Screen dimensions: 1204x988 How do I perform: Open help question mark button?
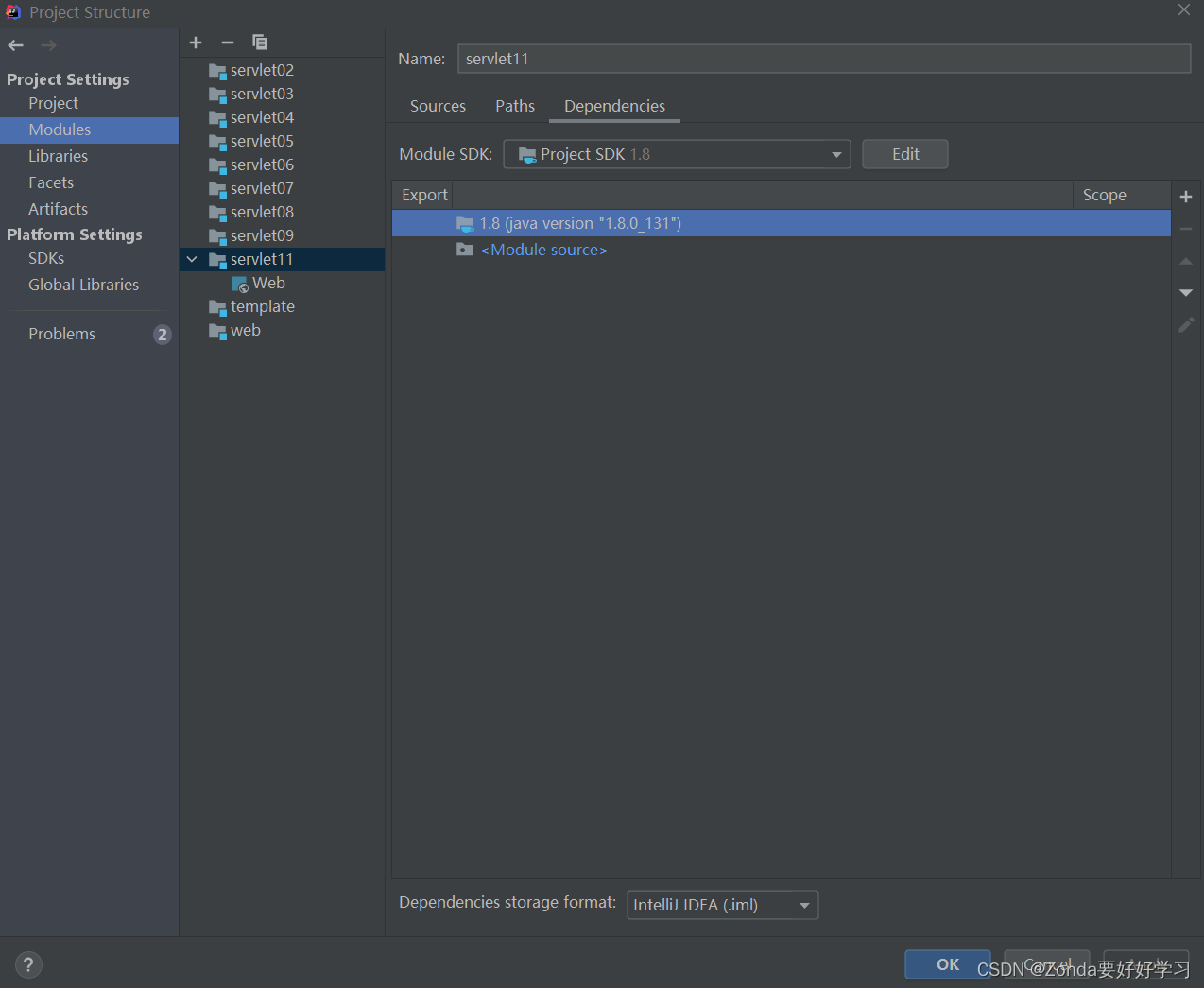(28, 964)
